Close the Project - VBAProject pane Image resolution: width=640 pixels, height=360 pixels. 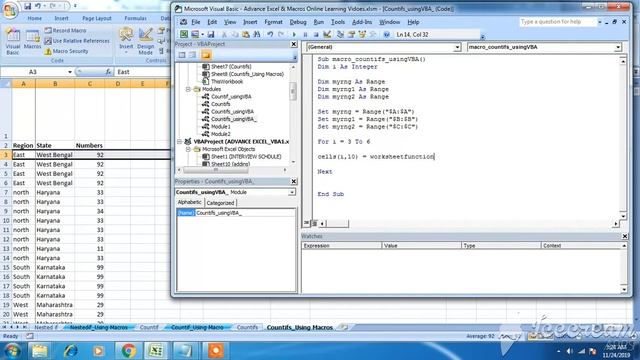(x=294, y=44)
